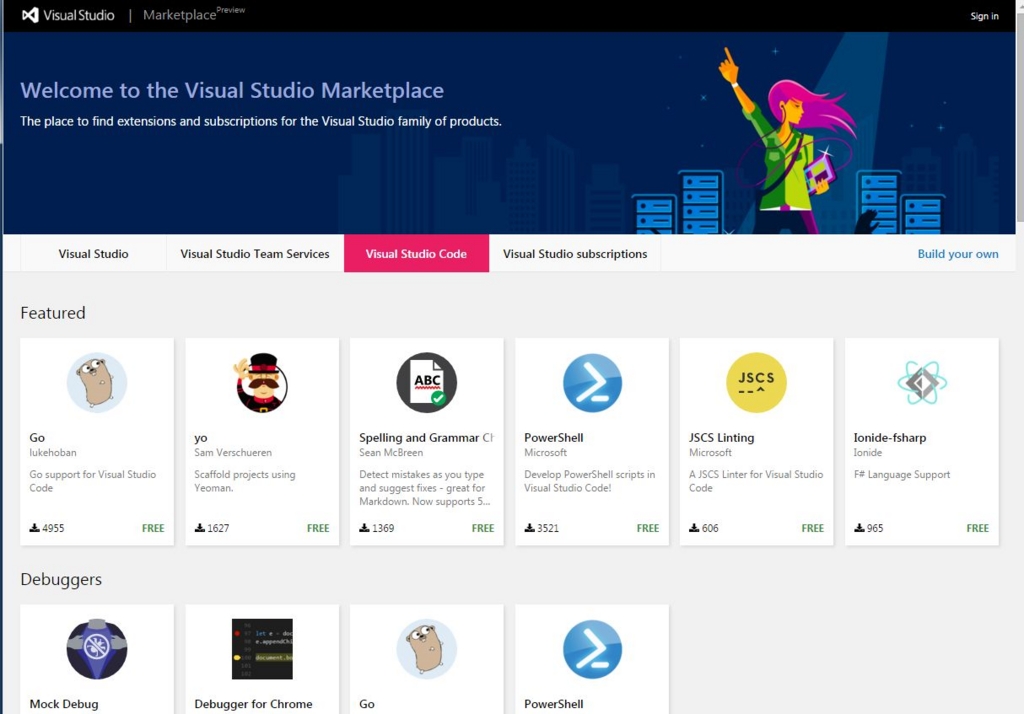1024x714 pixels.
Task: Open the Mock Debug bug icon
Action: click(97, 649)
